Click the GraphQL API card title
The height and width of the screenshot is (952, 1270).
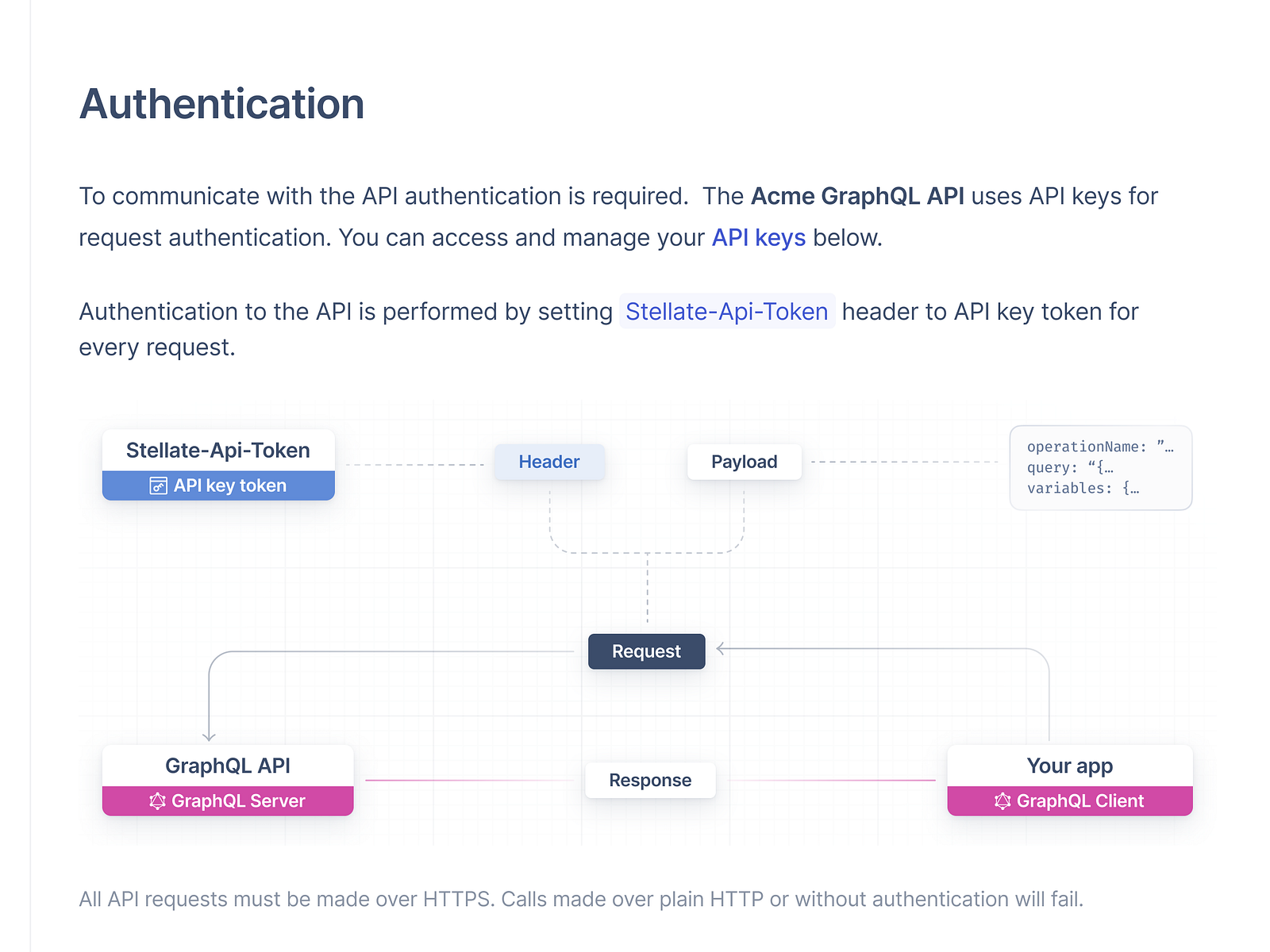[228, 766]
